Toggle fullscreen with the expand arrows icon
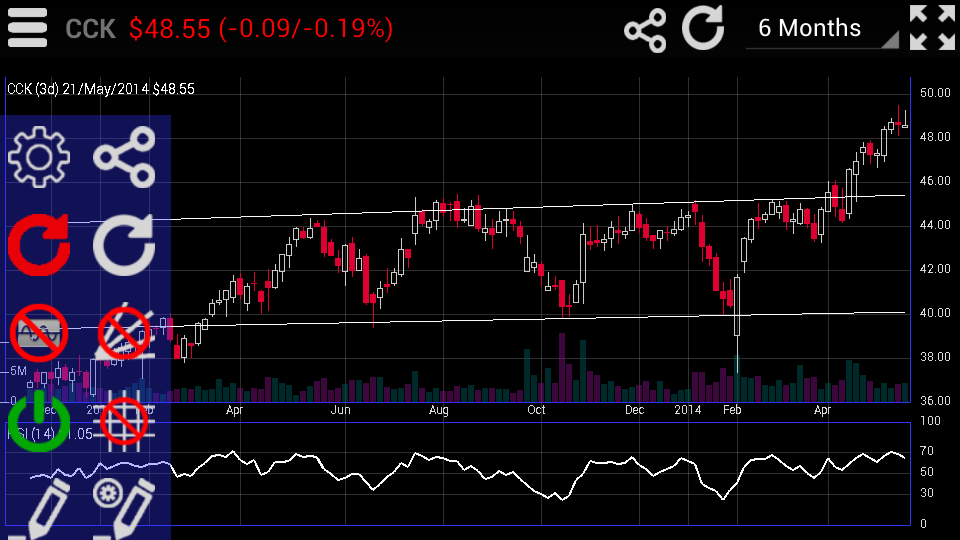The height and width of the screenshot is (540, 960). pyautogui.click(x=932, y=28)
